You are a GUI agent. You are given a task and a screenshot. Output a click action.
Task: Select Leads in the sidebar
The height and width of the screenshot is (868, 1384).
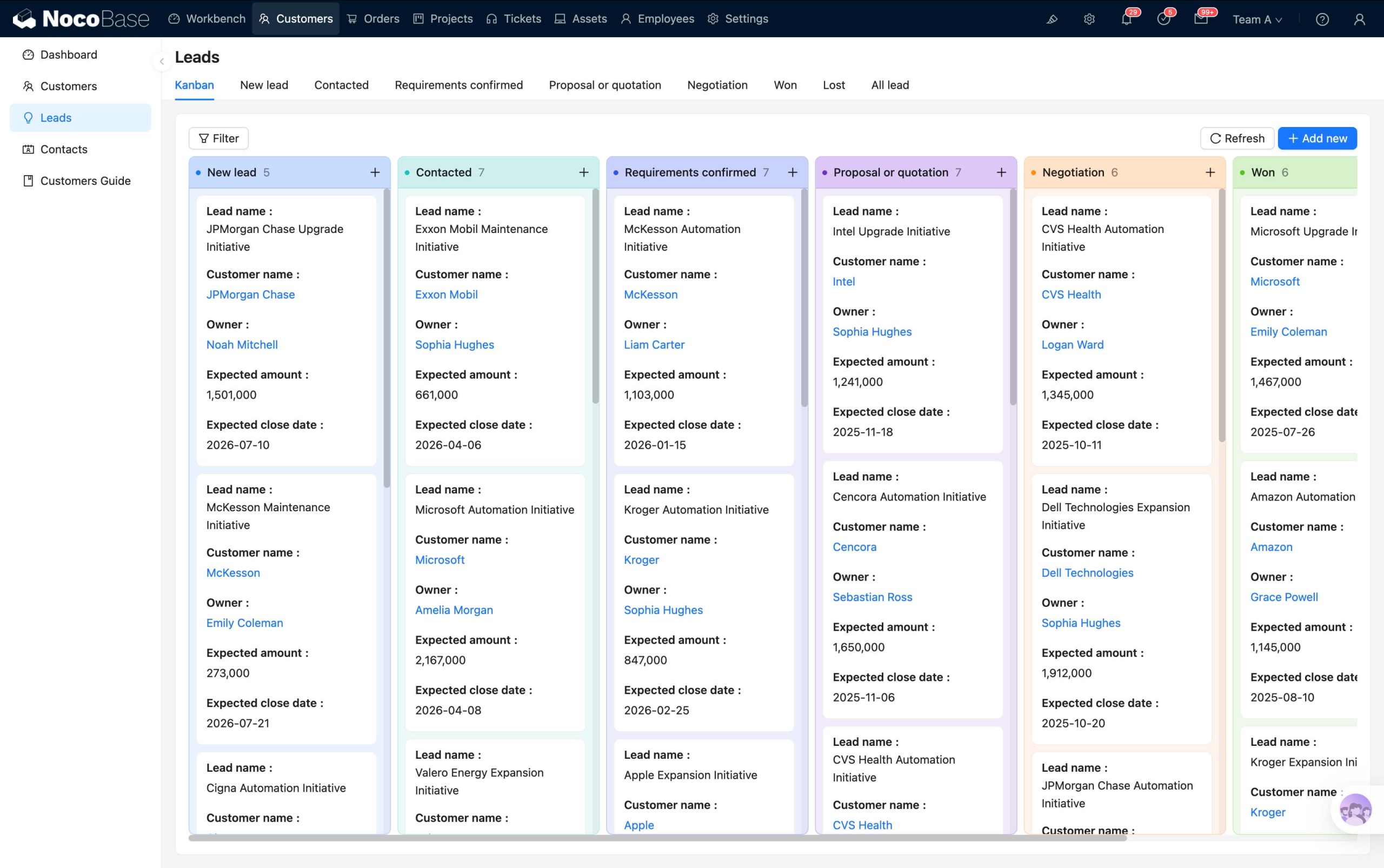point(81,118)
